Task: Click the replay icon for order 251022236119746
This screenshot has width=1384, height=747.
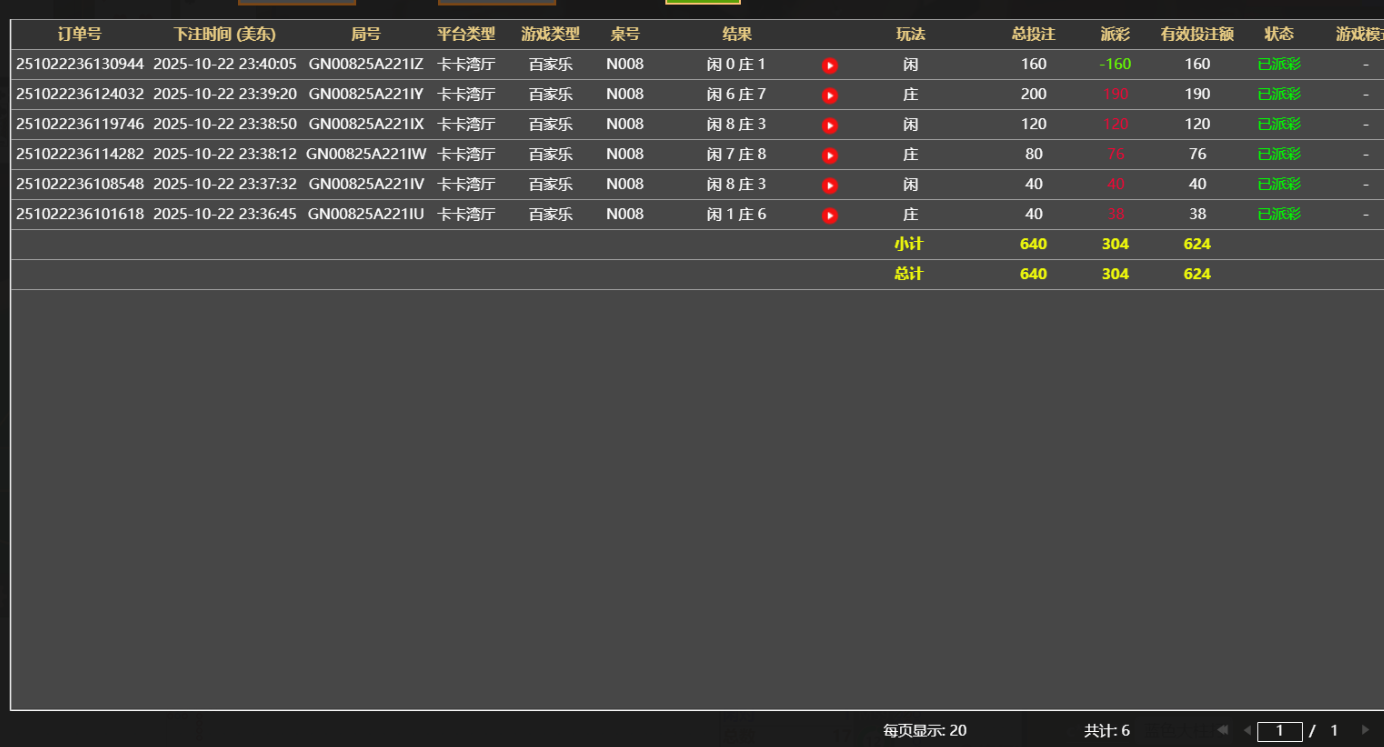Action: [x=829, y=124]
